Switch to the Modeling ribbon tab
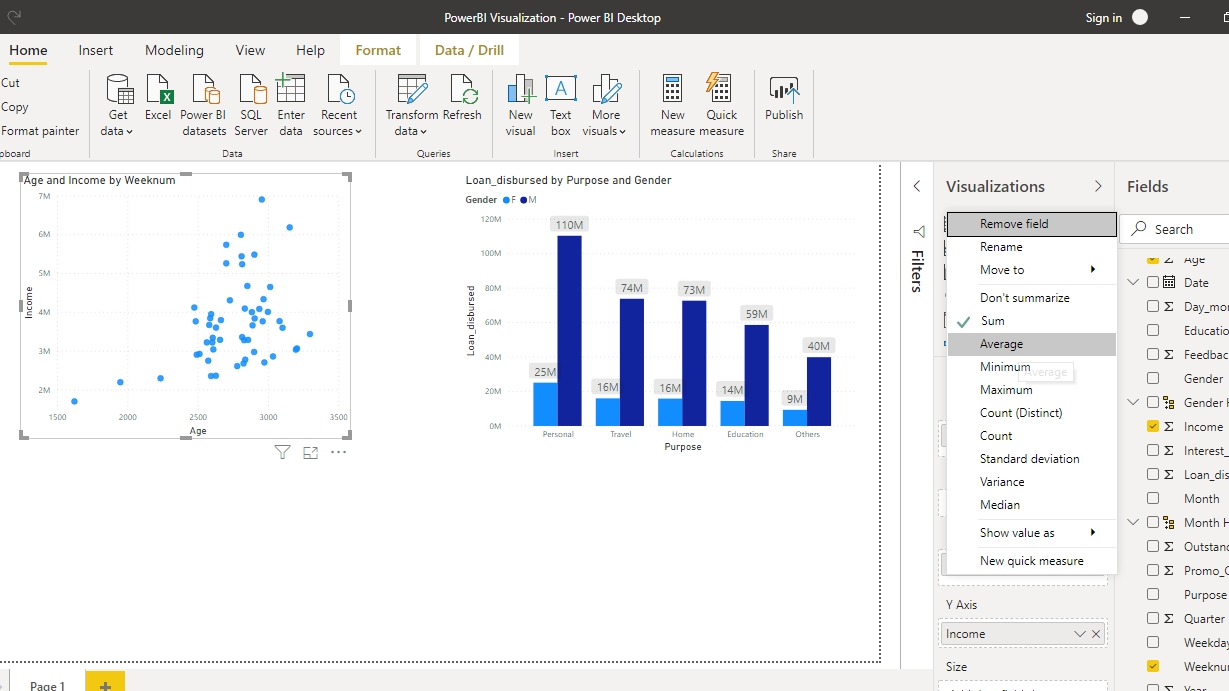The image size is (1229, 691). click(174, 50)
